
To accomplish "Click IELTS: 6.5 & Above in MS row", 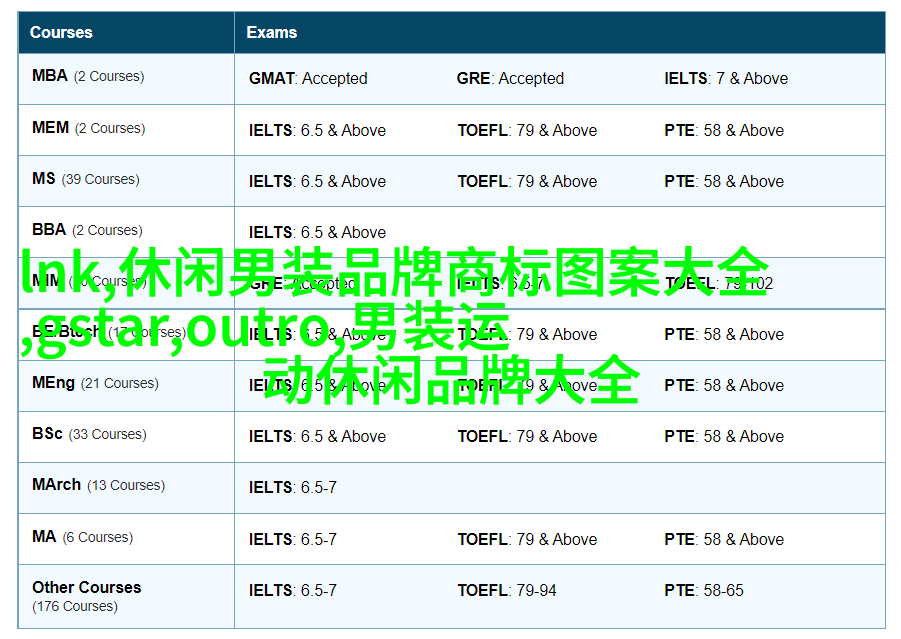I will (x=317, y=182).
